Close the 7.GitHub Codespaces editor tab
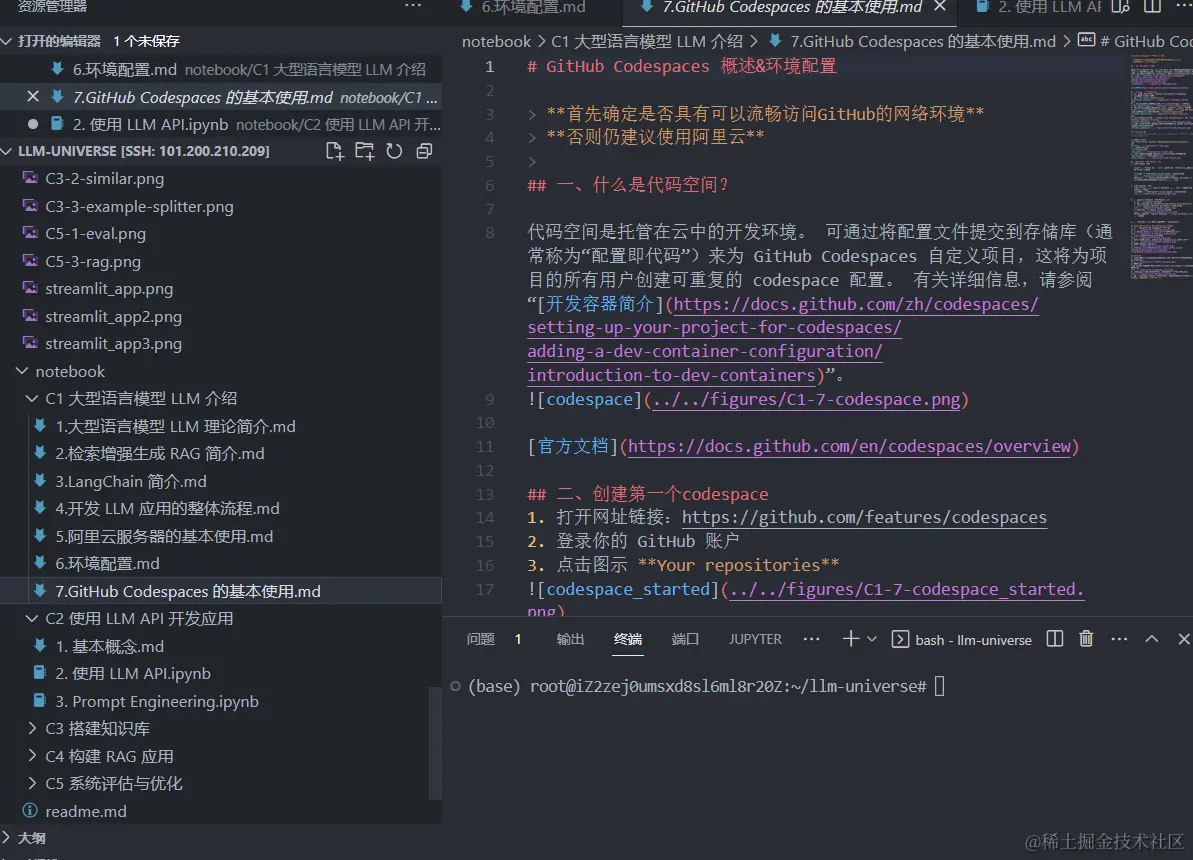The image size is (1193, 860). coord(940,7)
